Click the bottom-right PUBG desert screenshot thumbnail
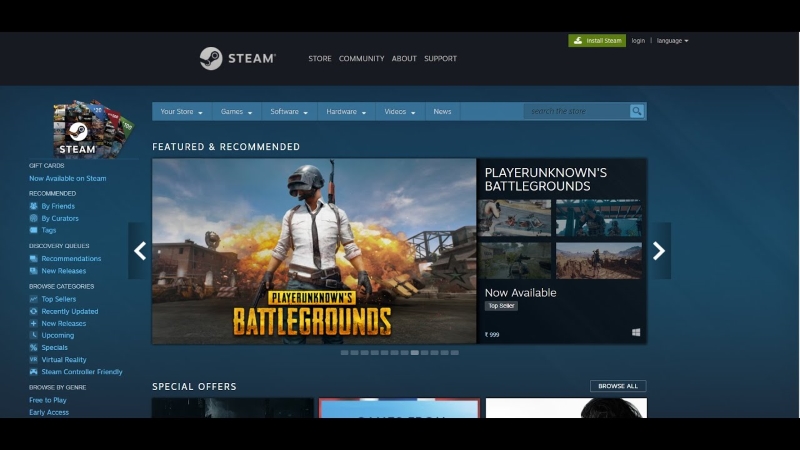The width and height of the screenshot is (800, 450). [x=599, y=261]
